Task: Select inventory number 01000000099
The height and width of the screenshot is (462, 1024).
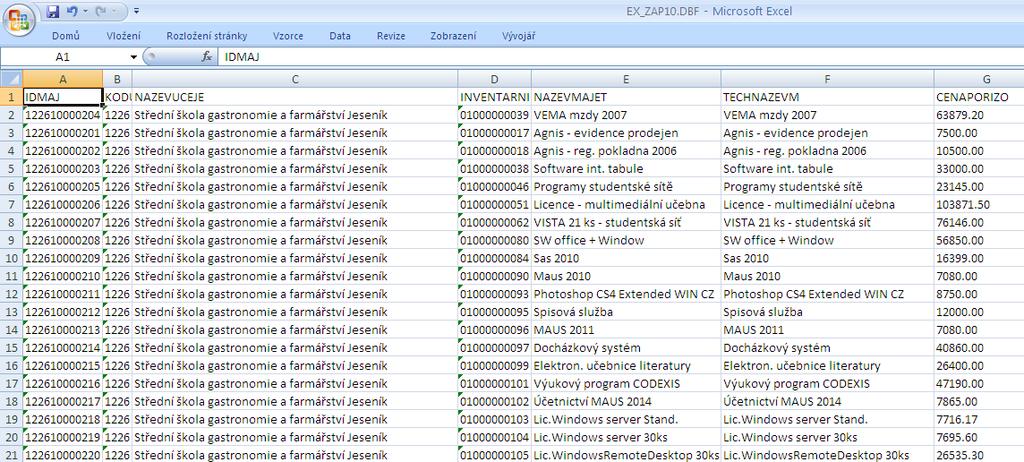Action: 494,366
